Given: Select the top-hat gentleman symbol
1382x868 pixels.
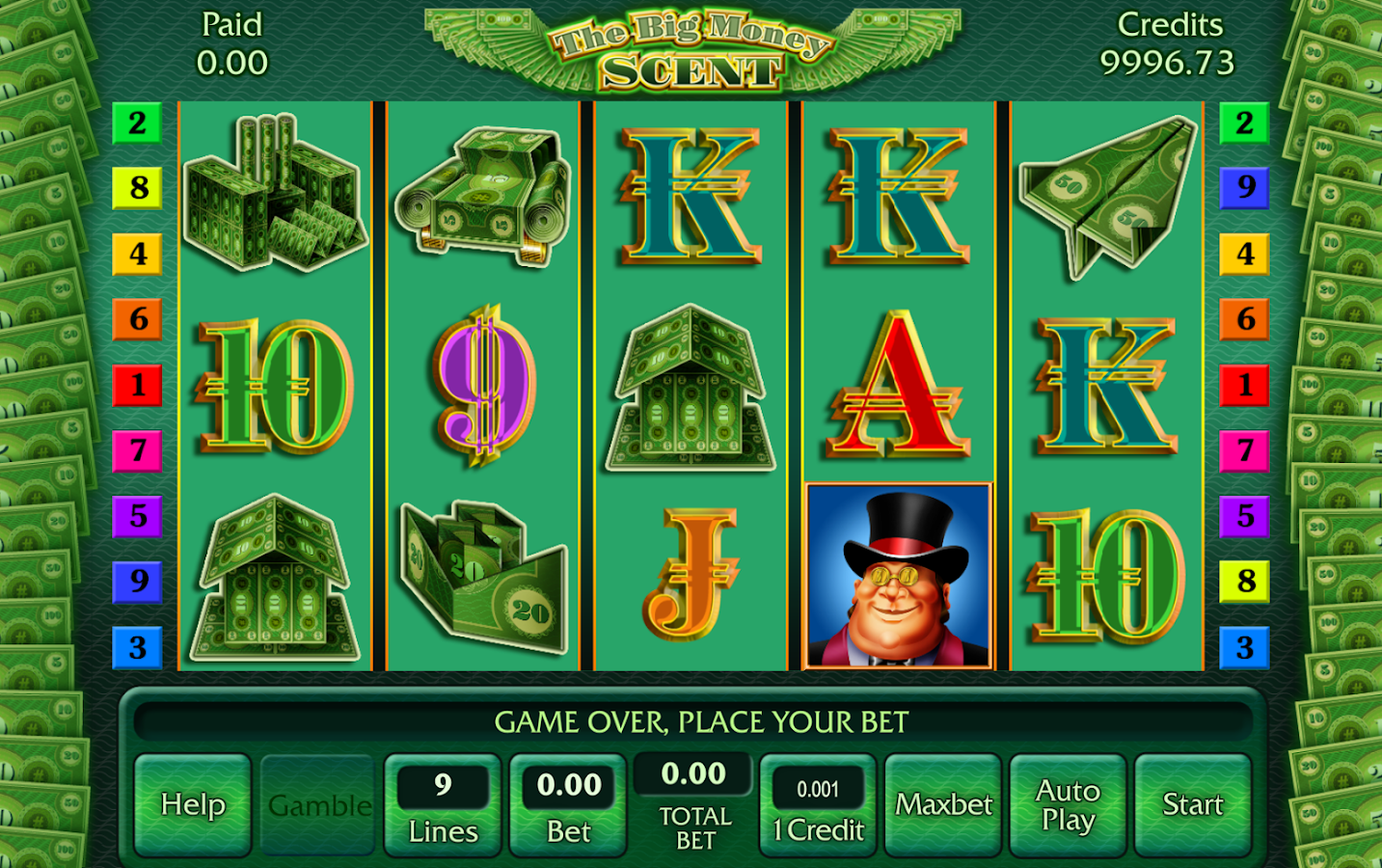Looking at the screenshot, I should click(898, 576).
